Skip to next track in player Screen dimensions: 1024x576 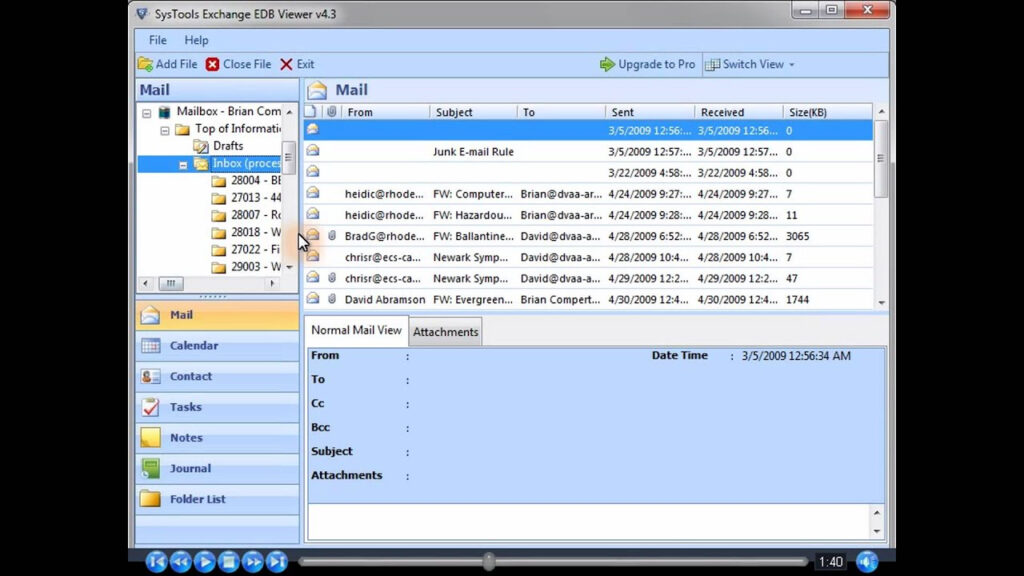277,562
